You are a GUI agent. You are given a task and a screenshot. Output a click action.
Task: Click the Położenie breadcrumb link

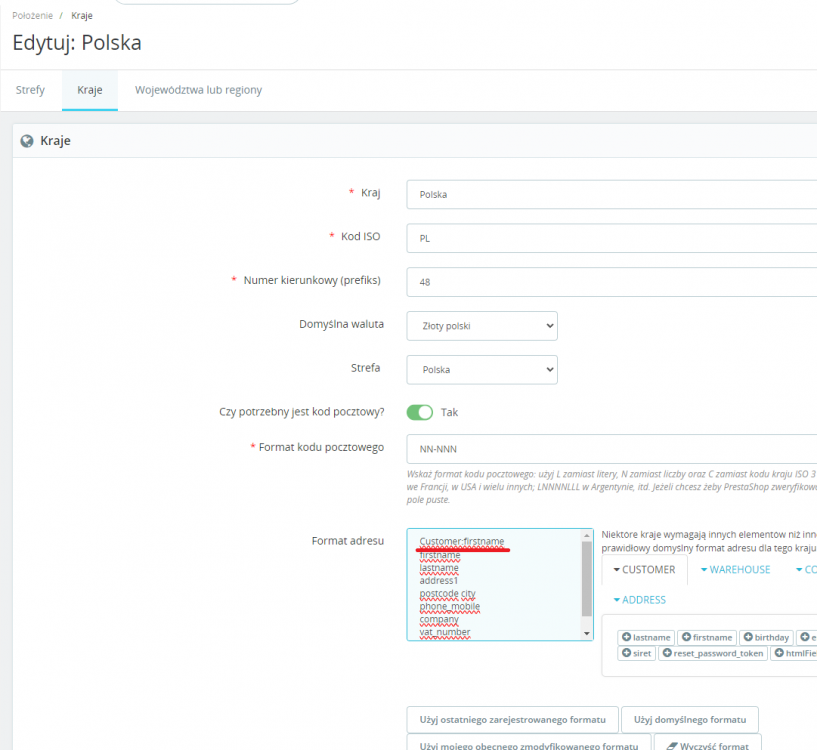[x=32, y=16]
